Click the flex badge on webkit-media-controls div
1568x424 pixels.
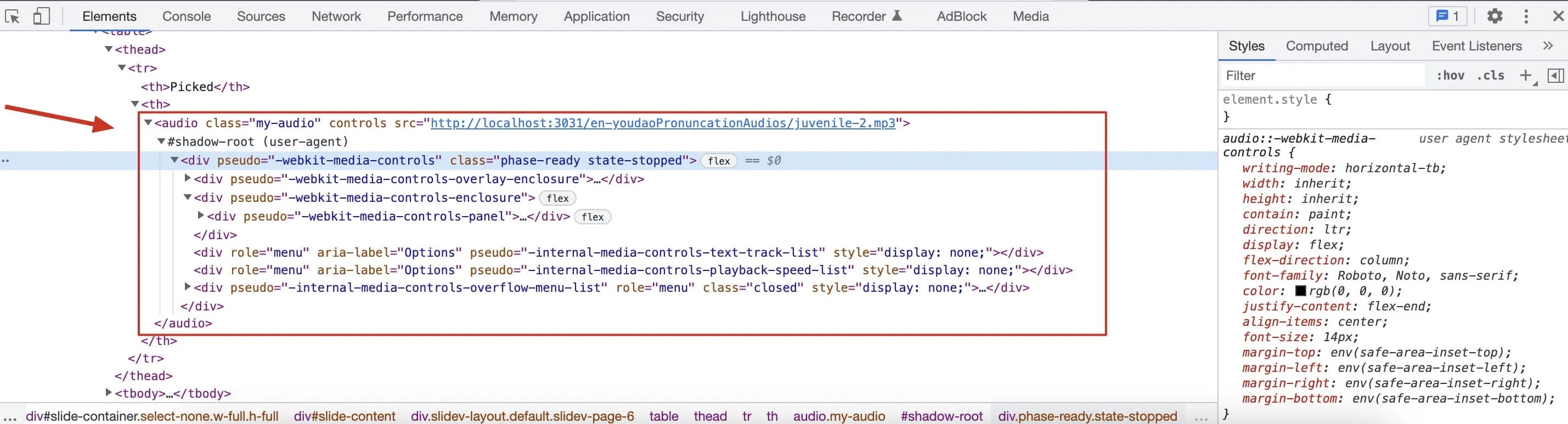click(x=719, y=161)
